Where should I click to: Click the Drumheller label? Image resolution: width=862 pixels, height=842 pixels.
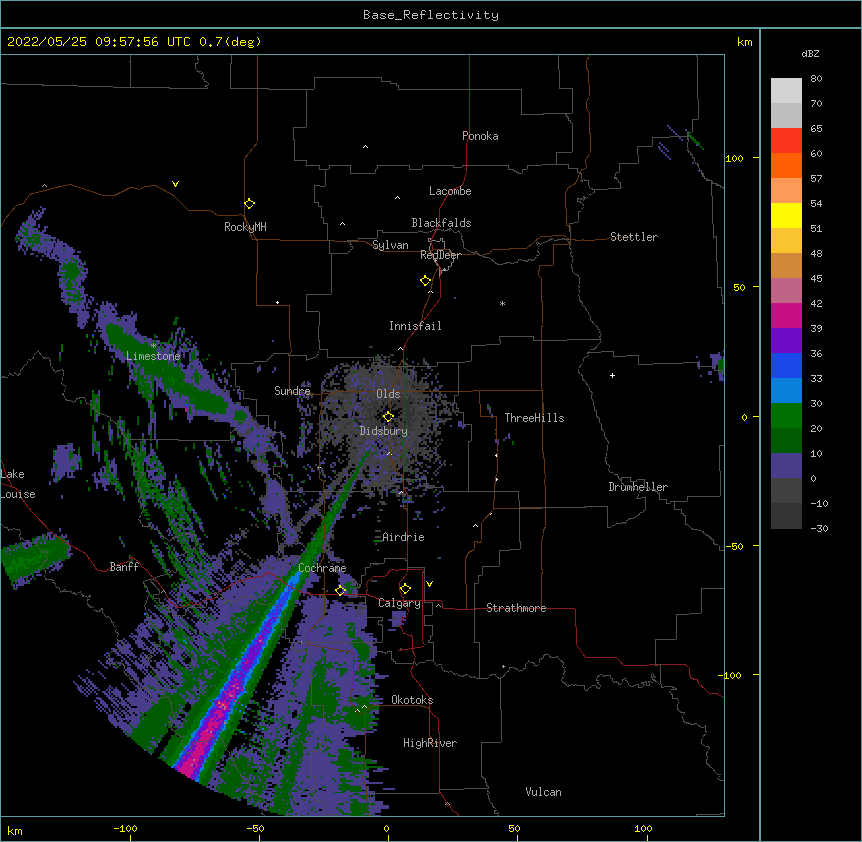tap(638, 487)
